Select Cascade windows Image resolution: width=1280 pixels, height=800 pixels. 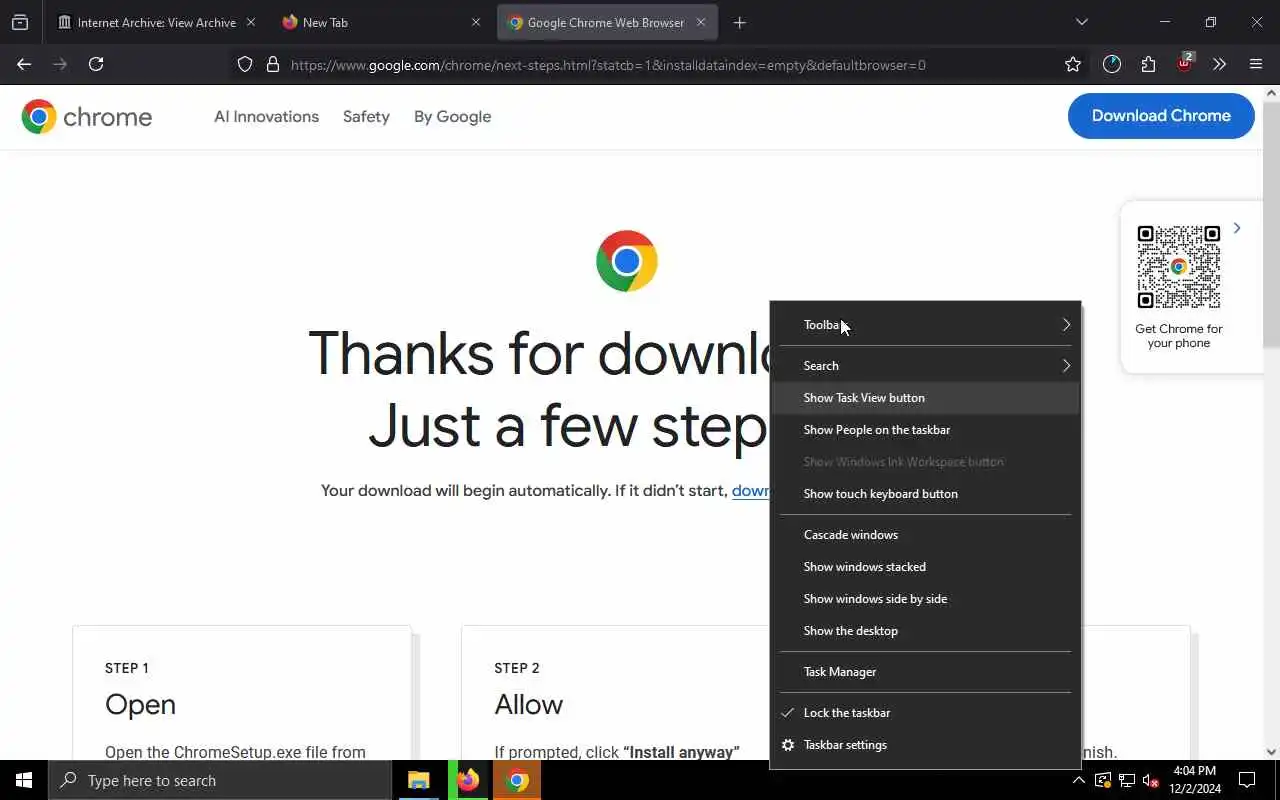pyautogui.click(x=925, y=535)
